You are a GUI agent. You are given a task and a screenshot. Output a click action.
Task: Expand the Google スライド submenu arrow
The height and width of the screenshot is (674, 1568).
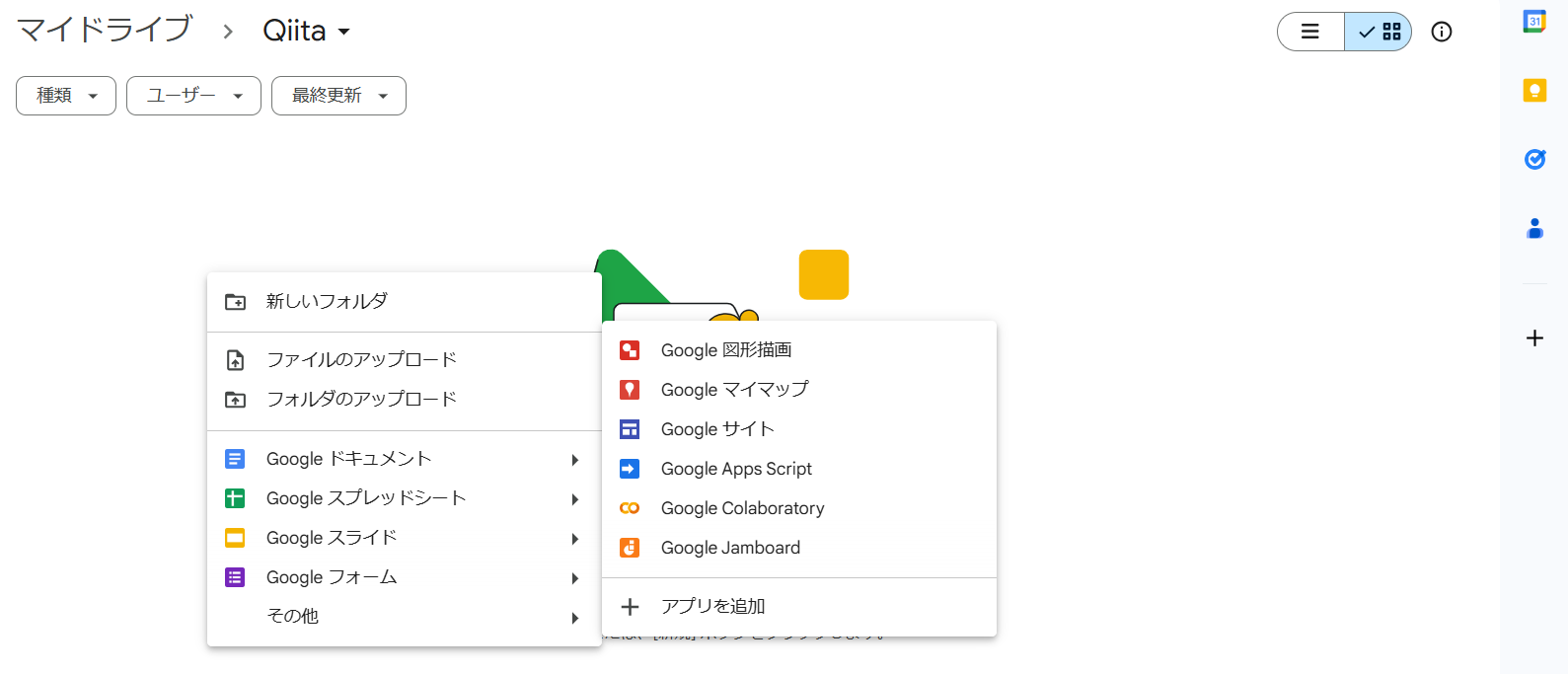click(574, 539)
